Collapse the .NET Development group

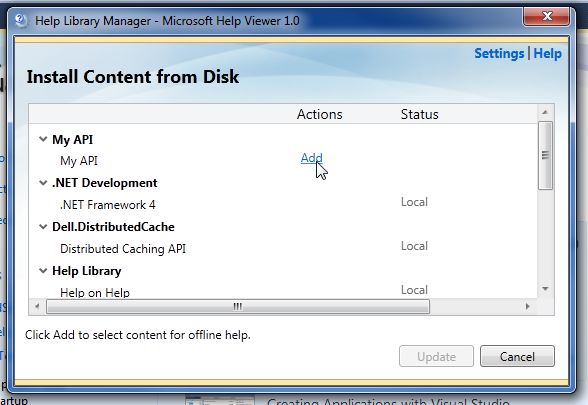[43, 183]
